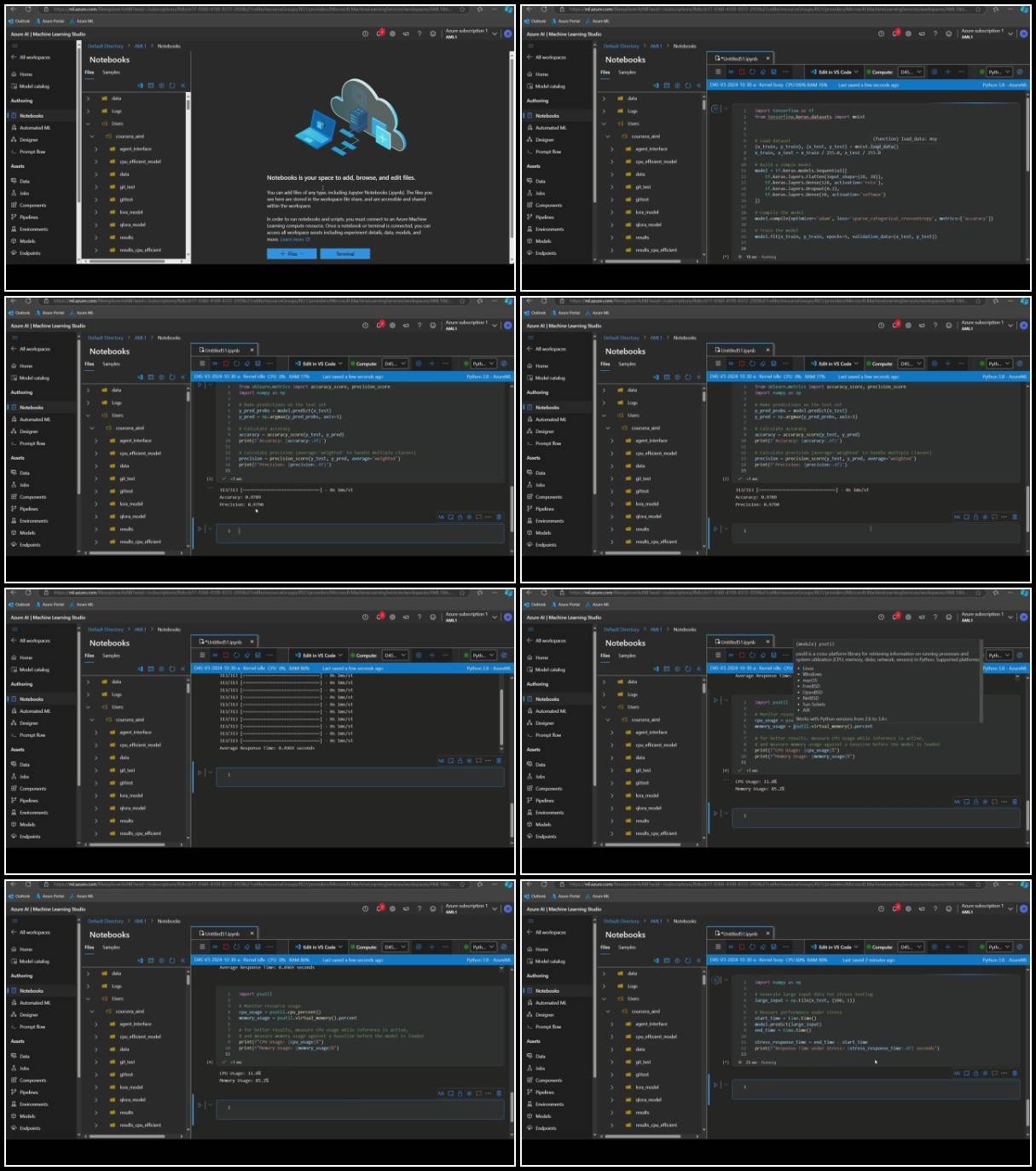Expand cpu_efficient_model folder in the welcome-page frame

[95, 161]
